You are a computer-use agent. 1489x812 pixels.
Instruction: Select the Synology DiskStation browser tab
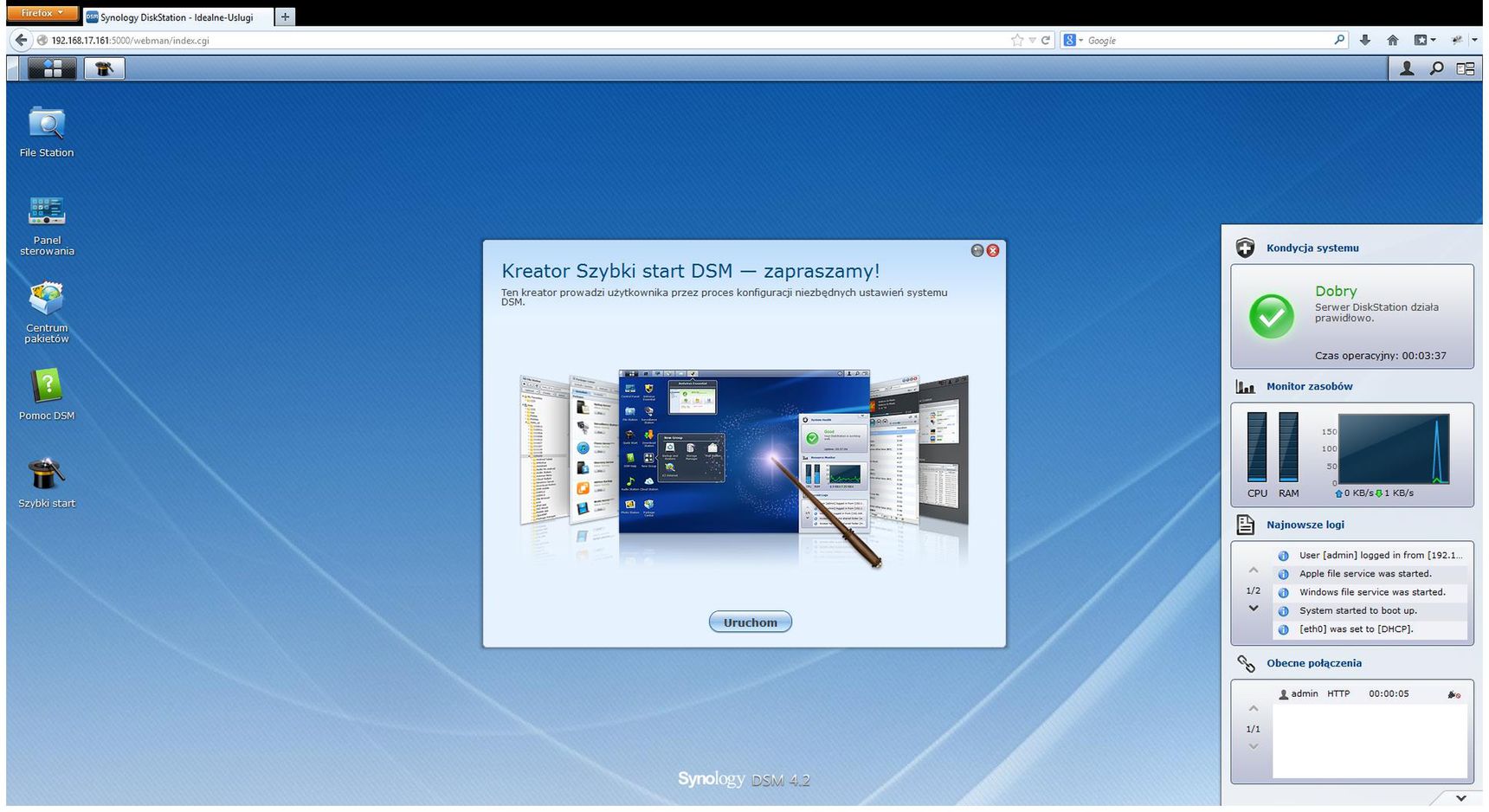click(x=177, y=17)
